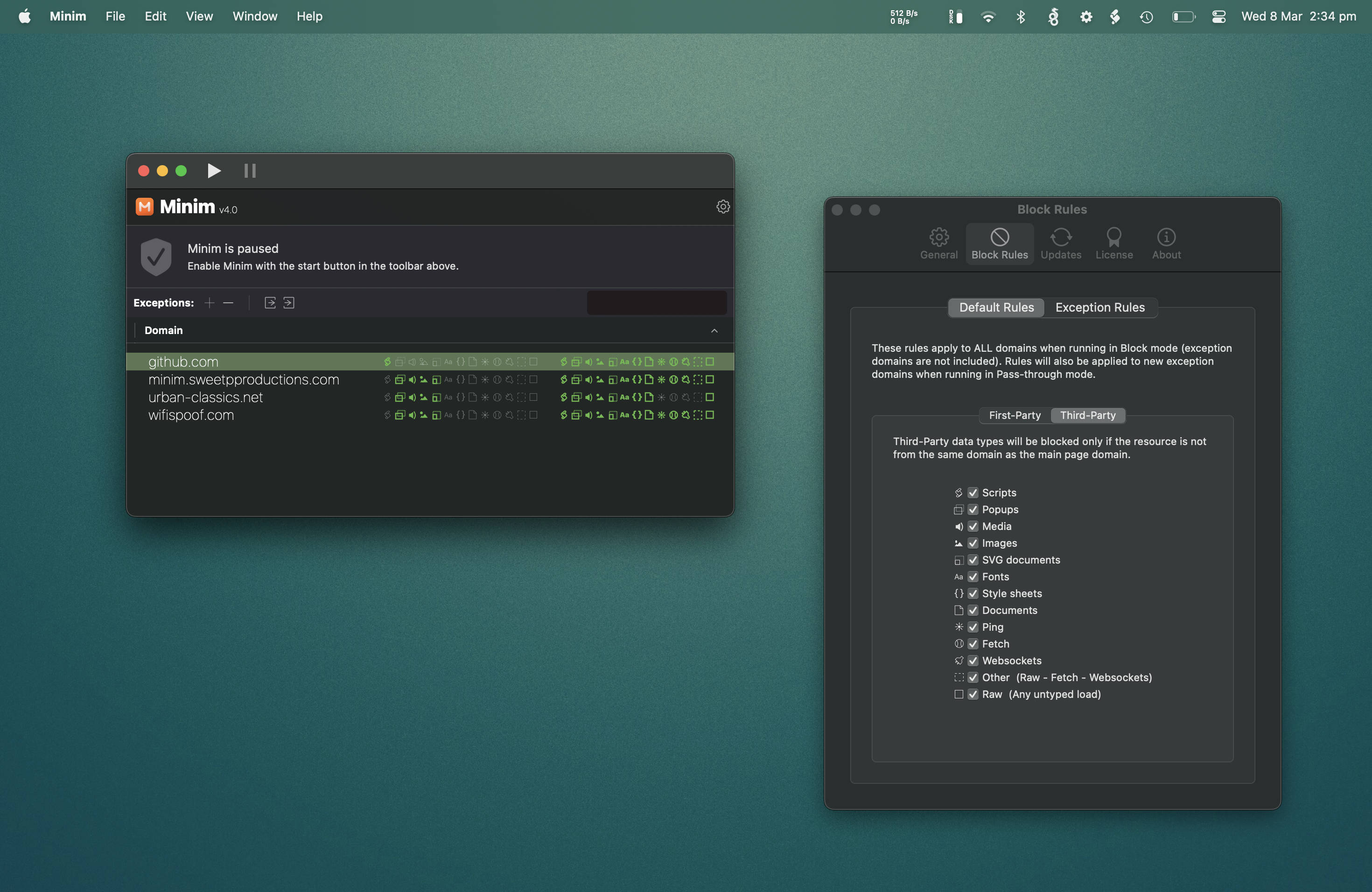Toggle the first-party Scripts icon for github.com
Viewport: 1372px width, 892px height.
(387, 362)
